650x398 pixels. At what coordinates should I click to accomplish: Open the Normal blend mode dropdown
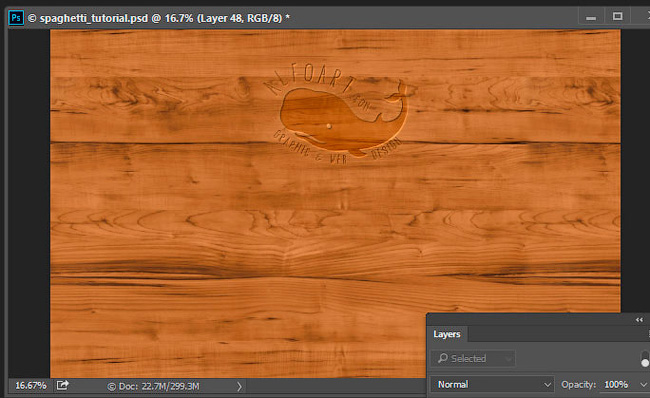(x=492, y=385)
